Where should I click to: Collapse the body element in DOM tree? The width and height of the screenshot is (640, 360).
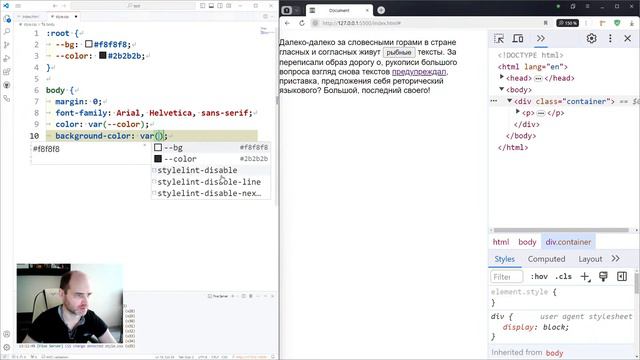pos(502,89)
